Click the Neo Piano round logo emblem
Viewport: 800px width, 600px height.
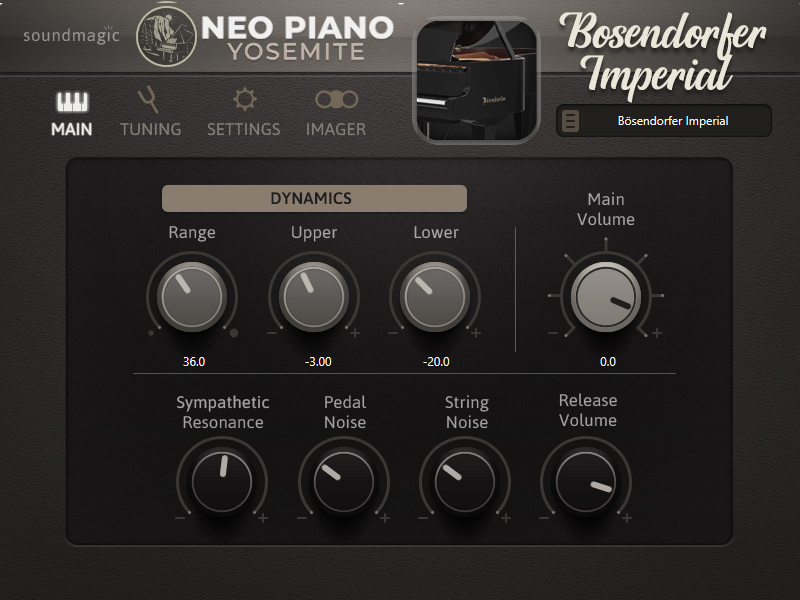coord(166,37)
